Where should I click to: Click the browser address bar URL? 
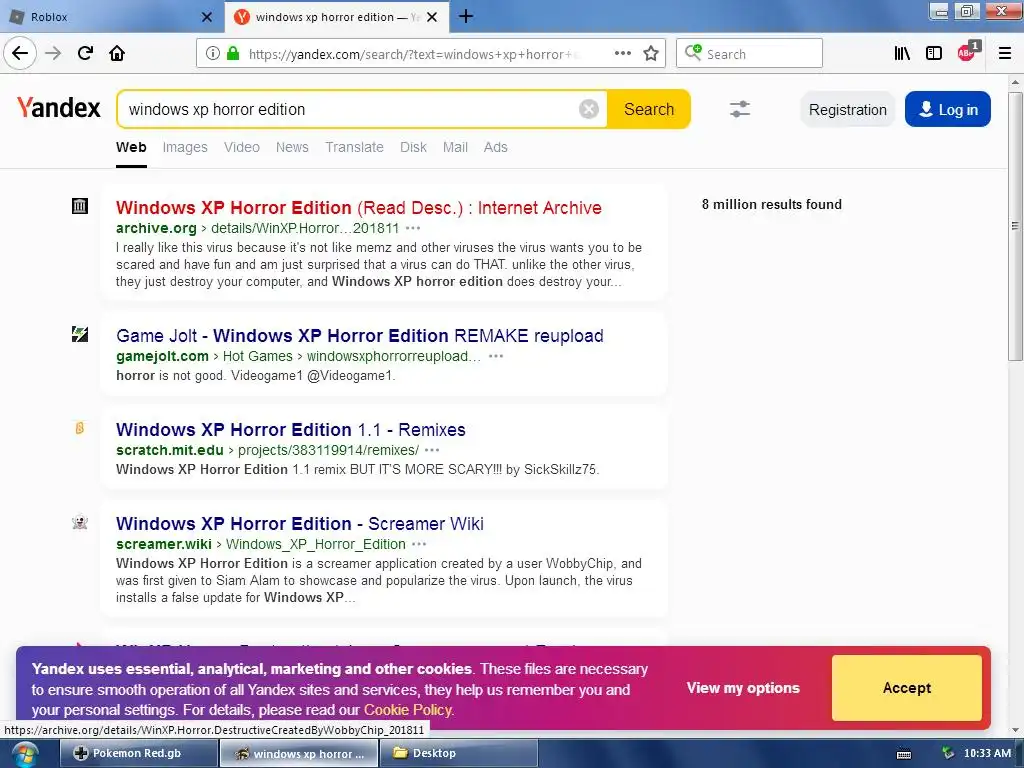tap(413, 54)
